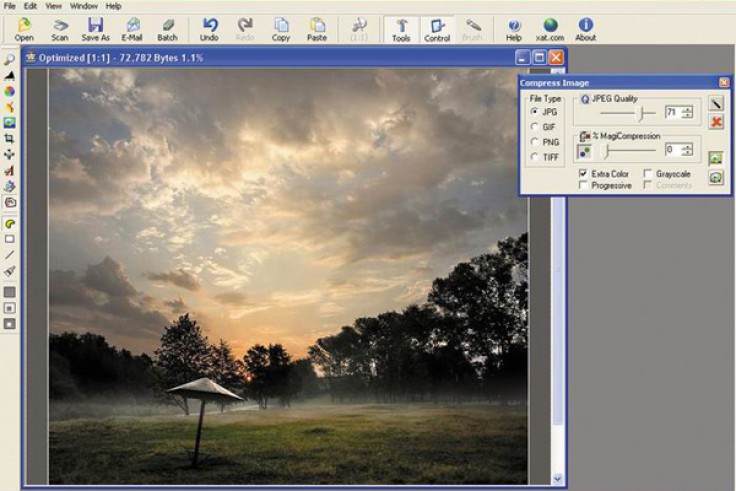Increase MagiCompression value with up arrow
Screen dimensions: 736x491
coord(687,146)
